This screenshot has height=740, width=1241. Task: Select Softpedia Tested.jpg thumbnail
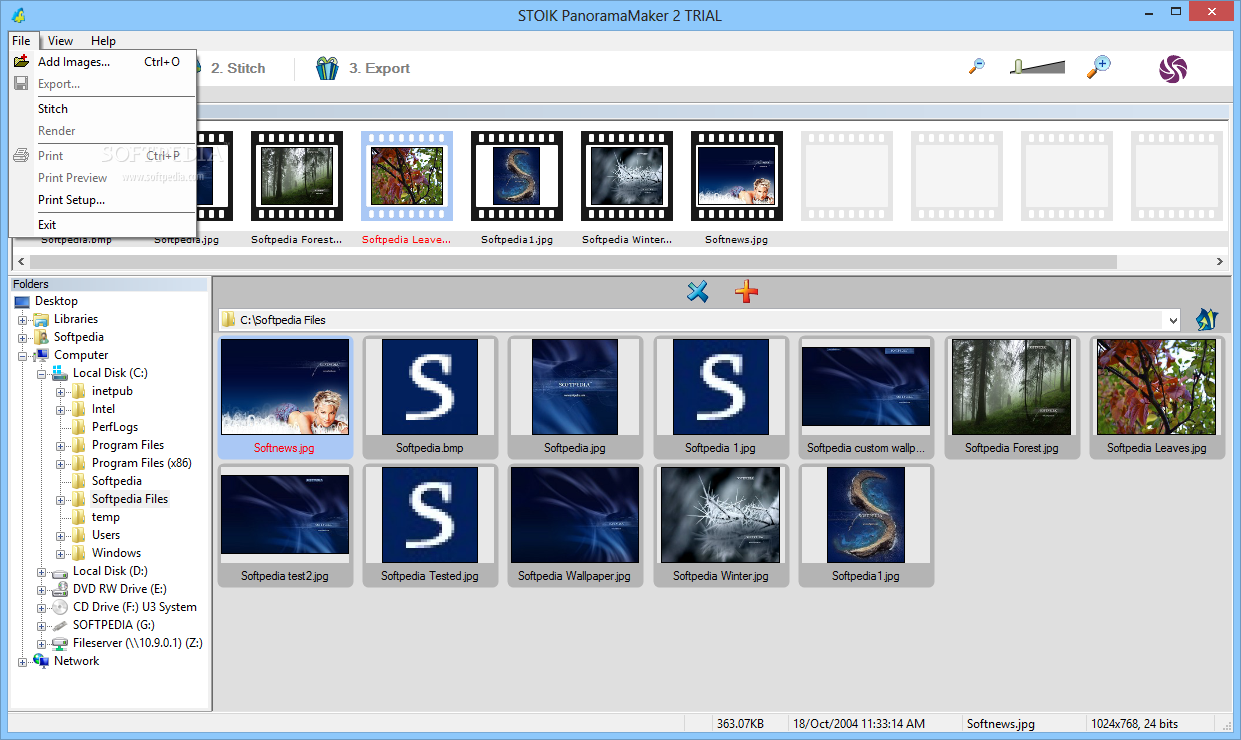(x=430, y=525)
